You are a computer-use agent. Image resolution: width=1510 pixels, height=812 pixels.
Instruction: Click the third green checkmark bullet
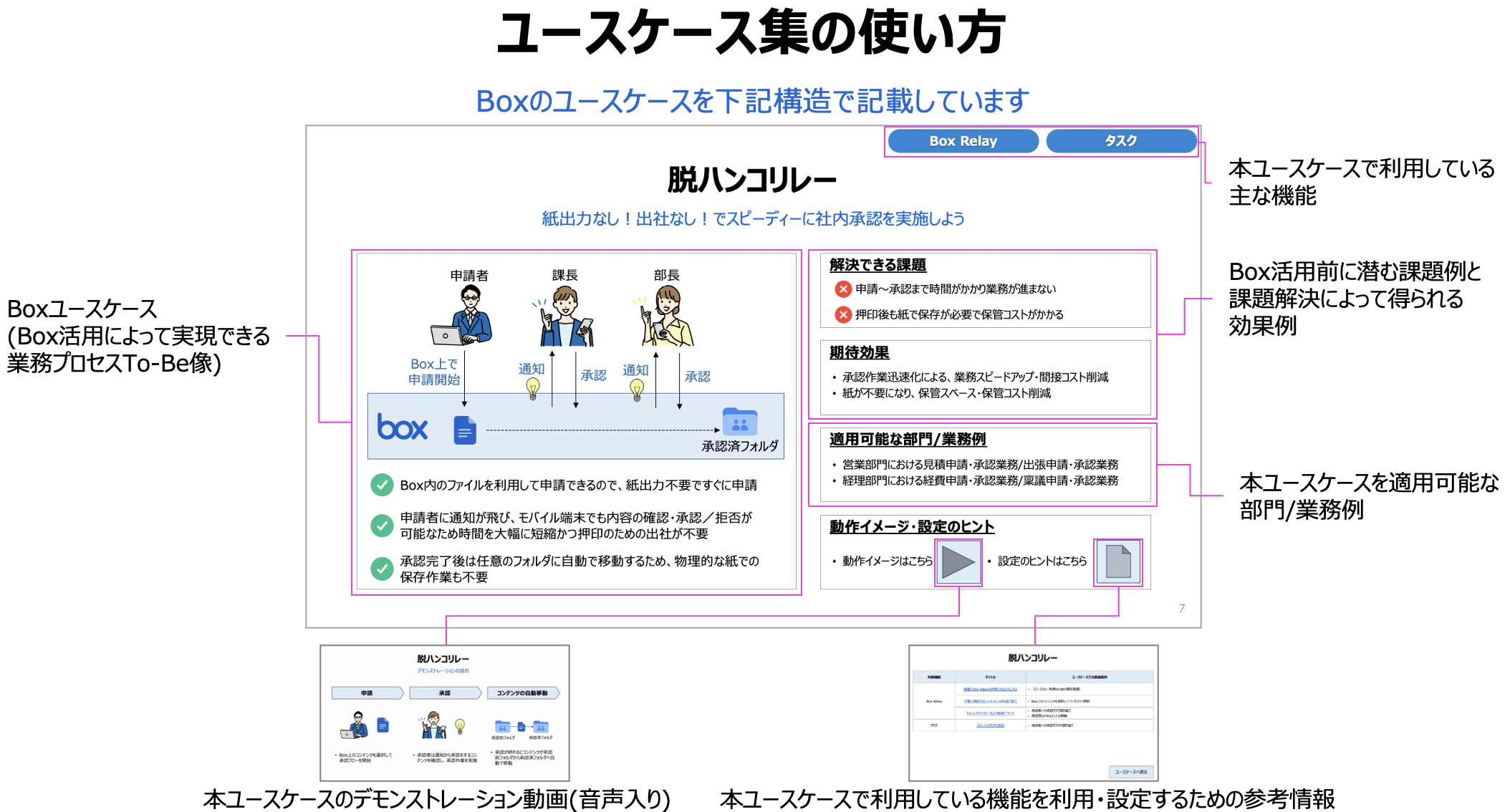(x=382, y=569)
